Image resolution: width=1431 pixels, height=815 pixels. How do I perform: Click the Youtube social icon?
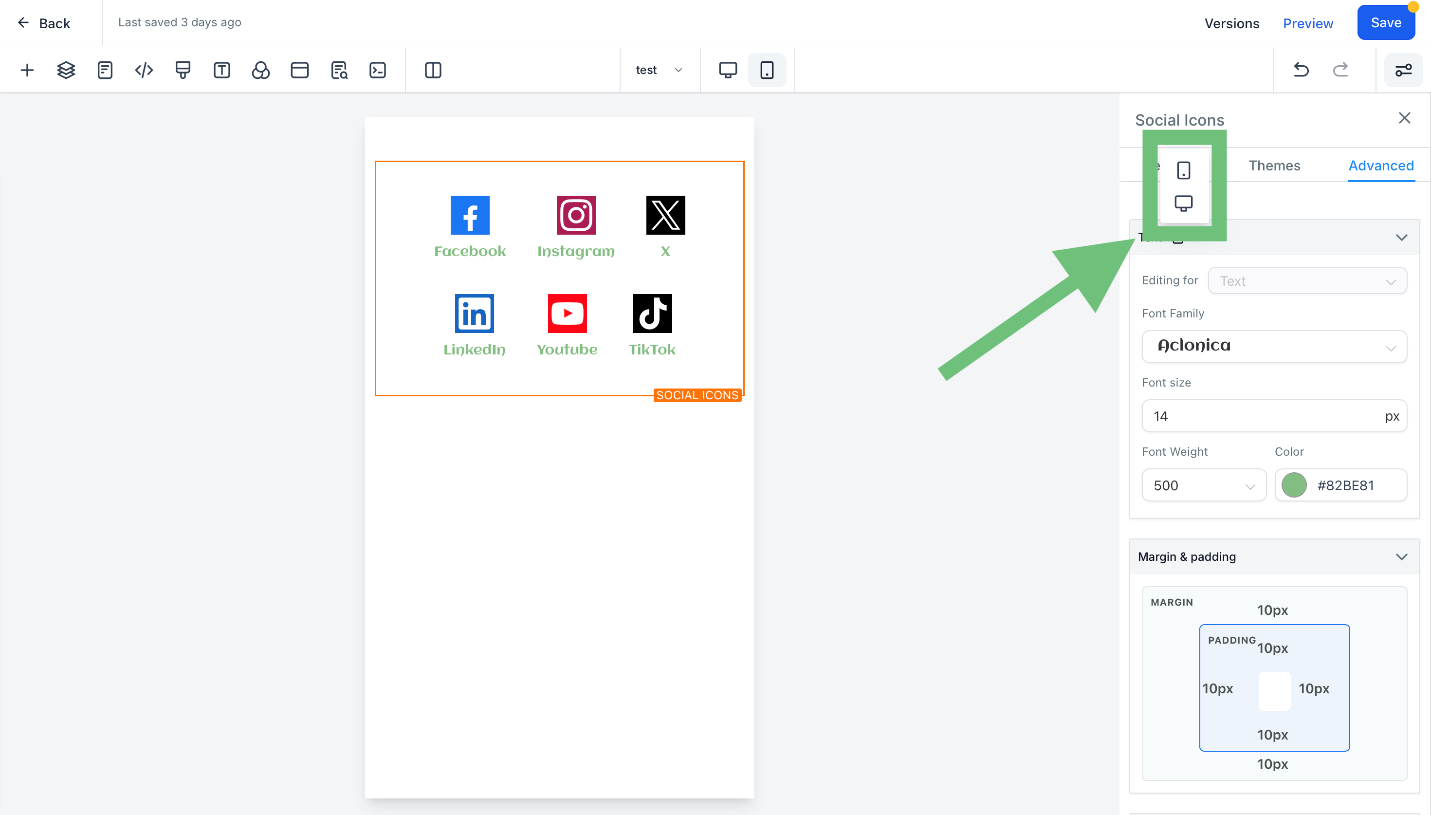pos(567,313)
